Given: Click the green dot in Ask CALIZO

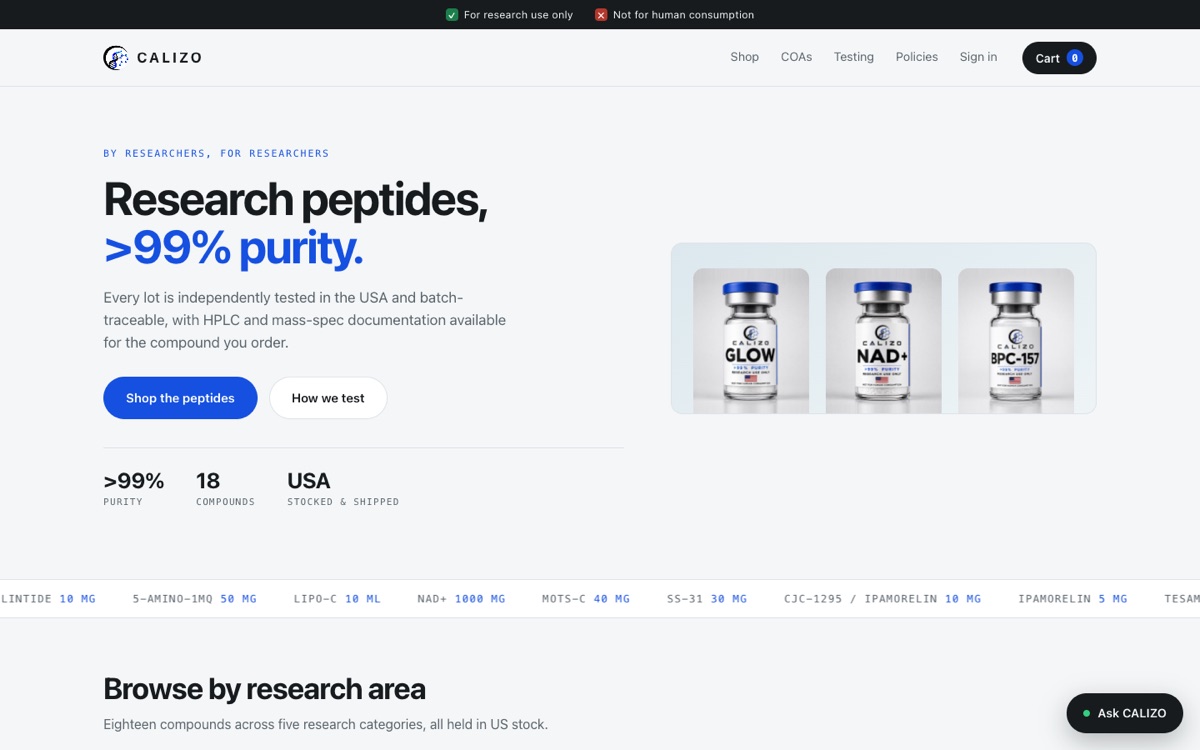Looking at the screenshot, I should pos(1087,714).
